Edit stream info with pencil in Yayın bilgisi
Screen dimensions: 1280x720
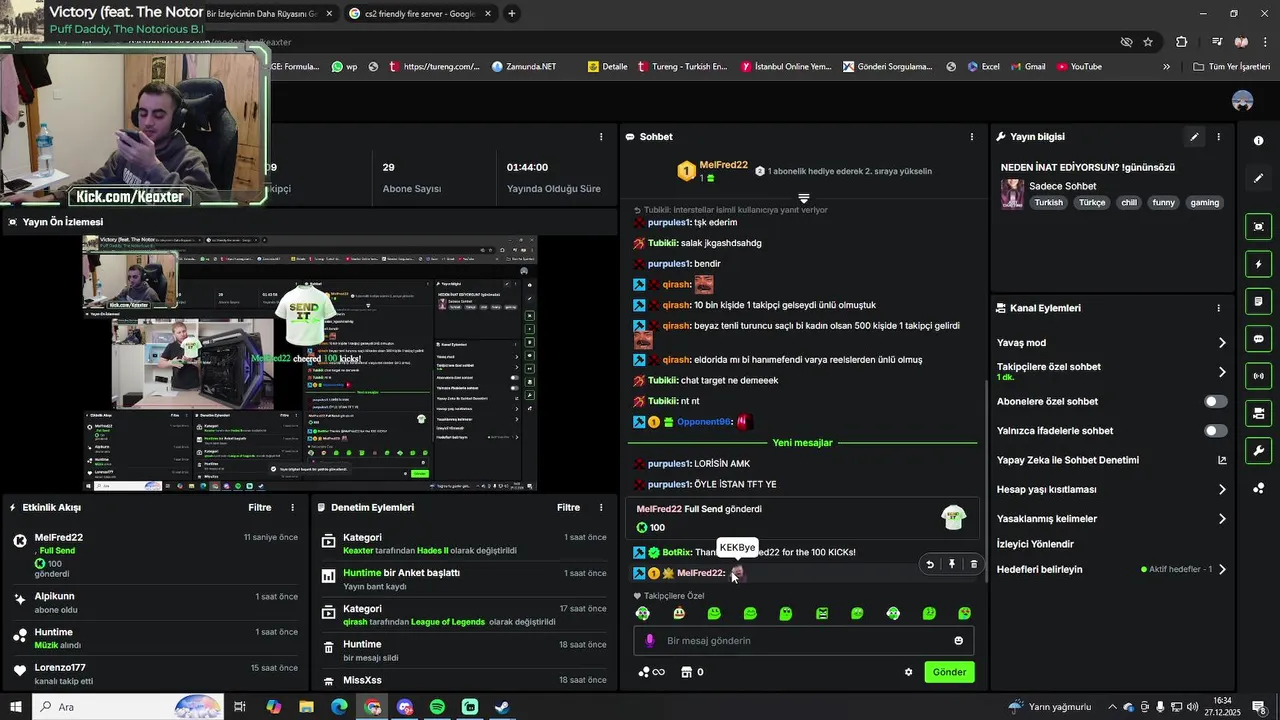point(1194,137)
